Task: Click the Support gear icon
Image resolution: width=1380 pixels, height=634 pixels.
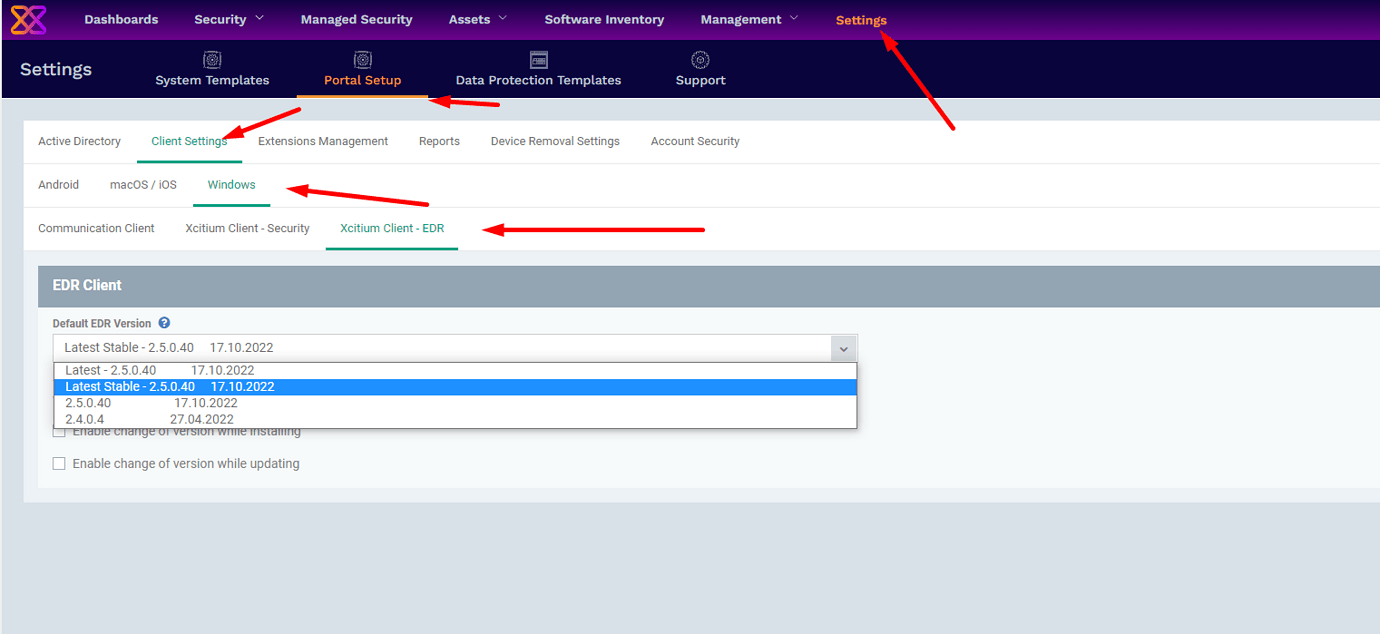Action: (x=699, y=59)
